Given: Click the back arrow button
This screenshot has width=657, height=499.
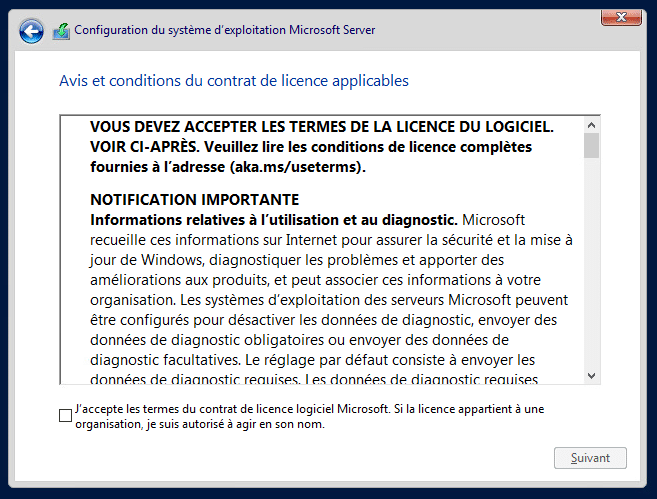Looking at the screenshot, I should (32, 31).
